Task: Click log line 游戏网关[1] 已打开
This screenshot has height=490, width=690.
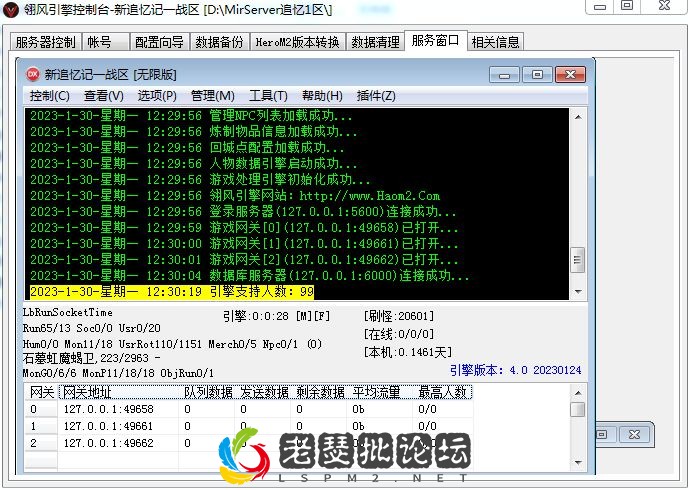Action: click(x=244, y=244)
